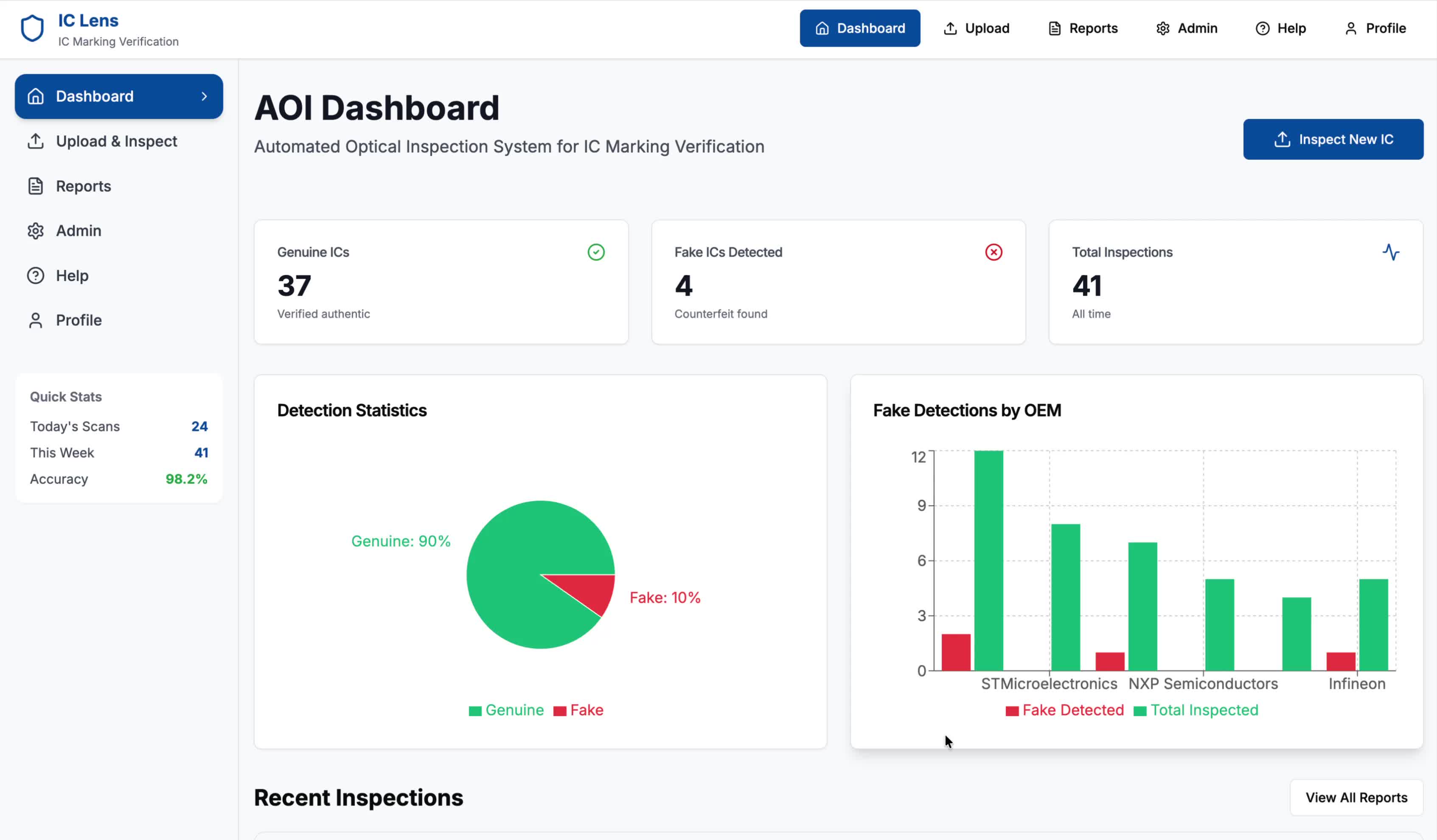The image size is (1437, 840).
Task: Click the green checkmark icon on Genuine ICs
Action: pos(596,252)
